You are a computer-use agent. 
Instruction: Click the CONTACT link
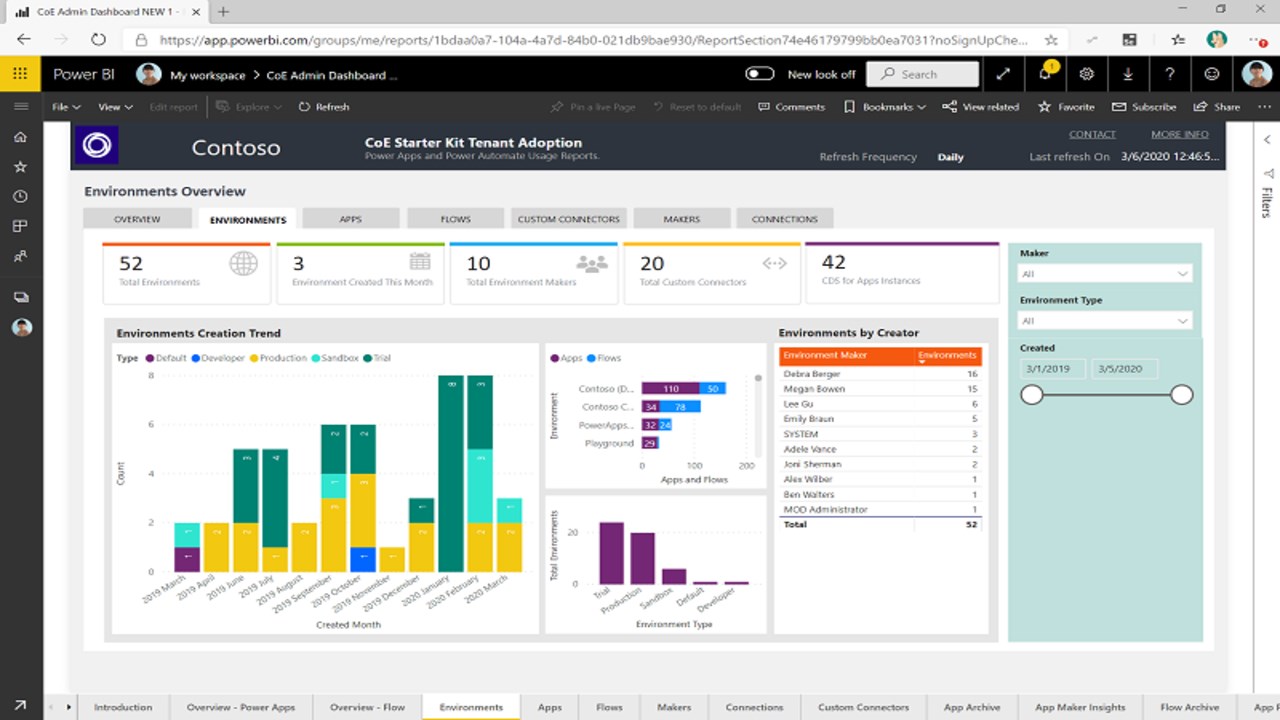(x=1092, y=134)
